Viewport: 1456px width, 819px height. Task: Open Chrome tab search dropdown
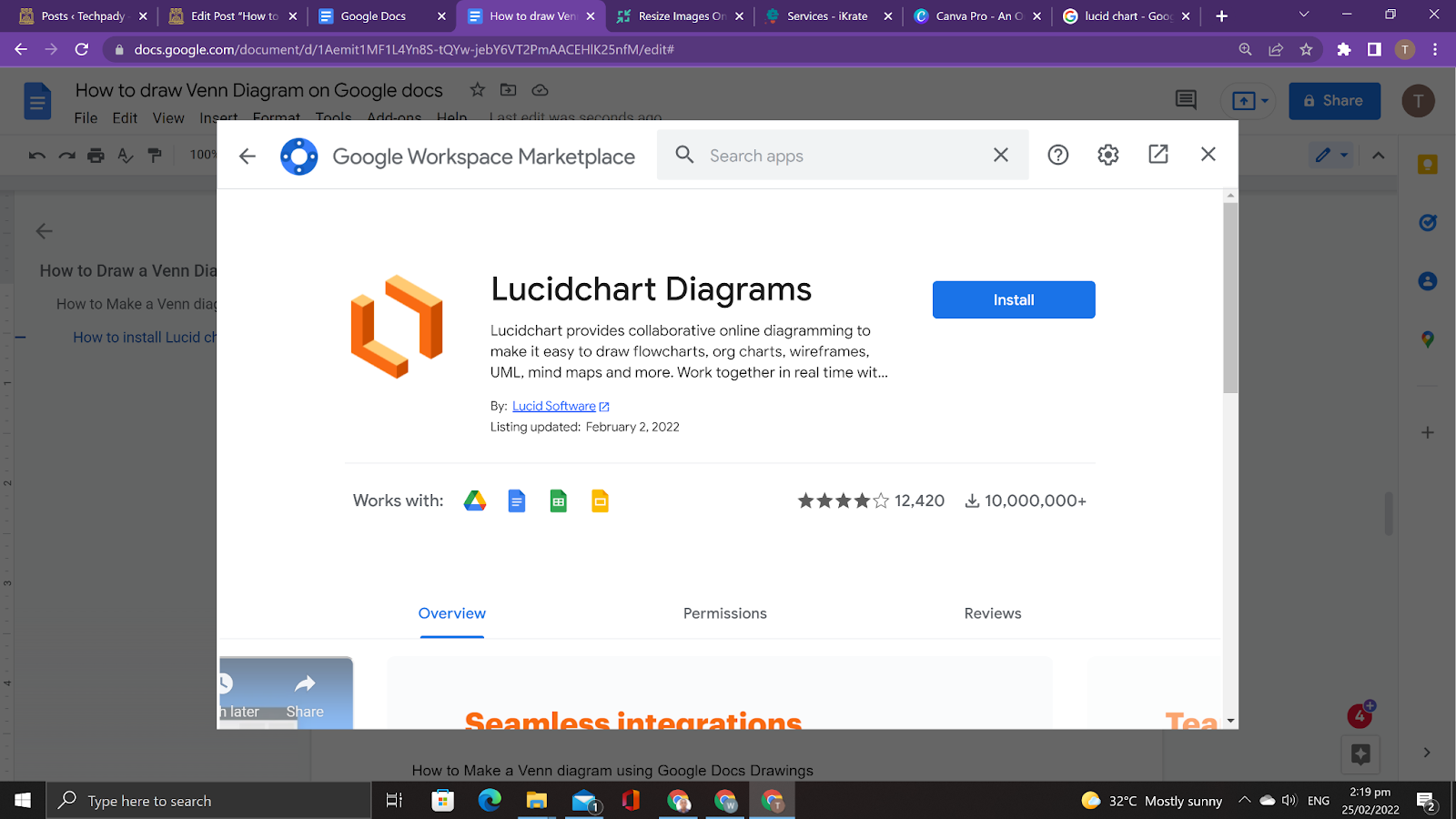click(1304, 15)
